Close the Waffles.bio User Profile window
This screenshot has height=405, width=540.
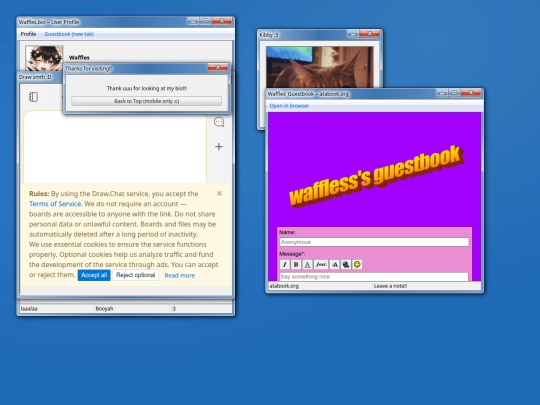pos(222,21)
